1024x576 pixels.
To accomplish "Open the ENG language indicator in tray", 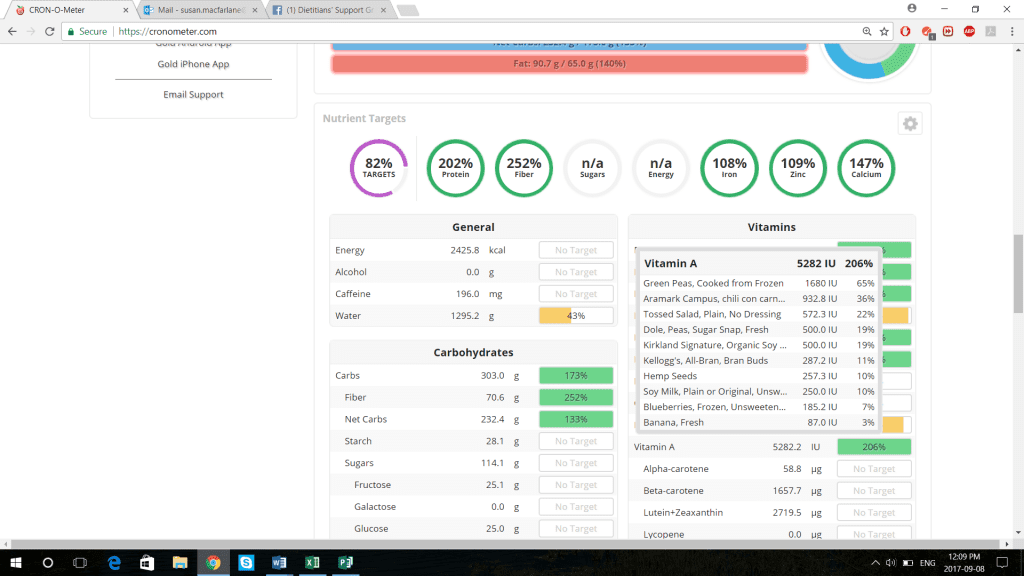I will point(927,563).
